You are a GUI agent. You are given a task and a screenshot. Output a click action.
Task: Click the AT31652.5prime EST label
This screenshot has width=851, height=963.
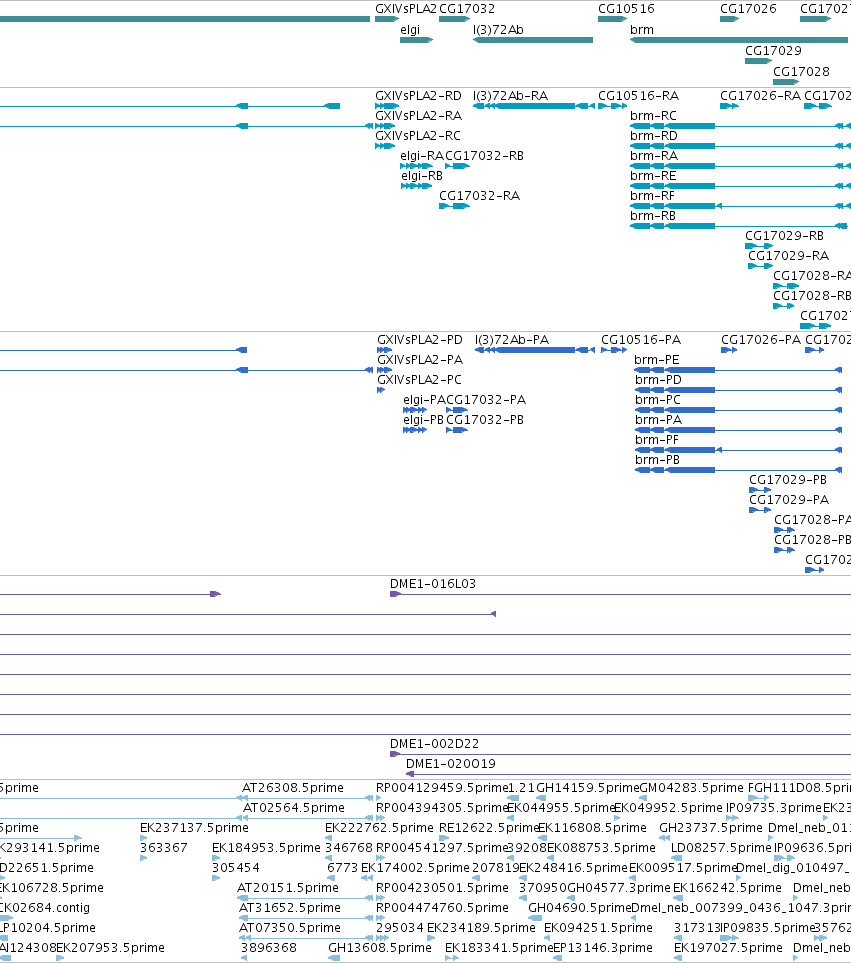tap(290, 908)
